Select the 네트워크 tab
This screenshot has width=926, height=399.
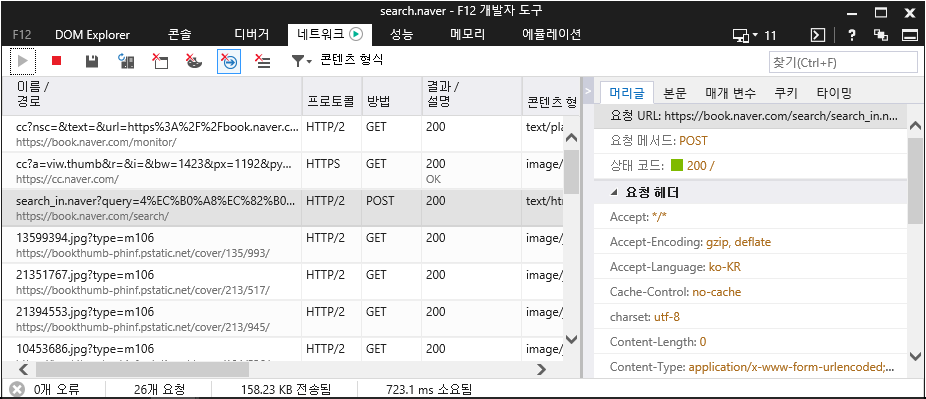330,35
